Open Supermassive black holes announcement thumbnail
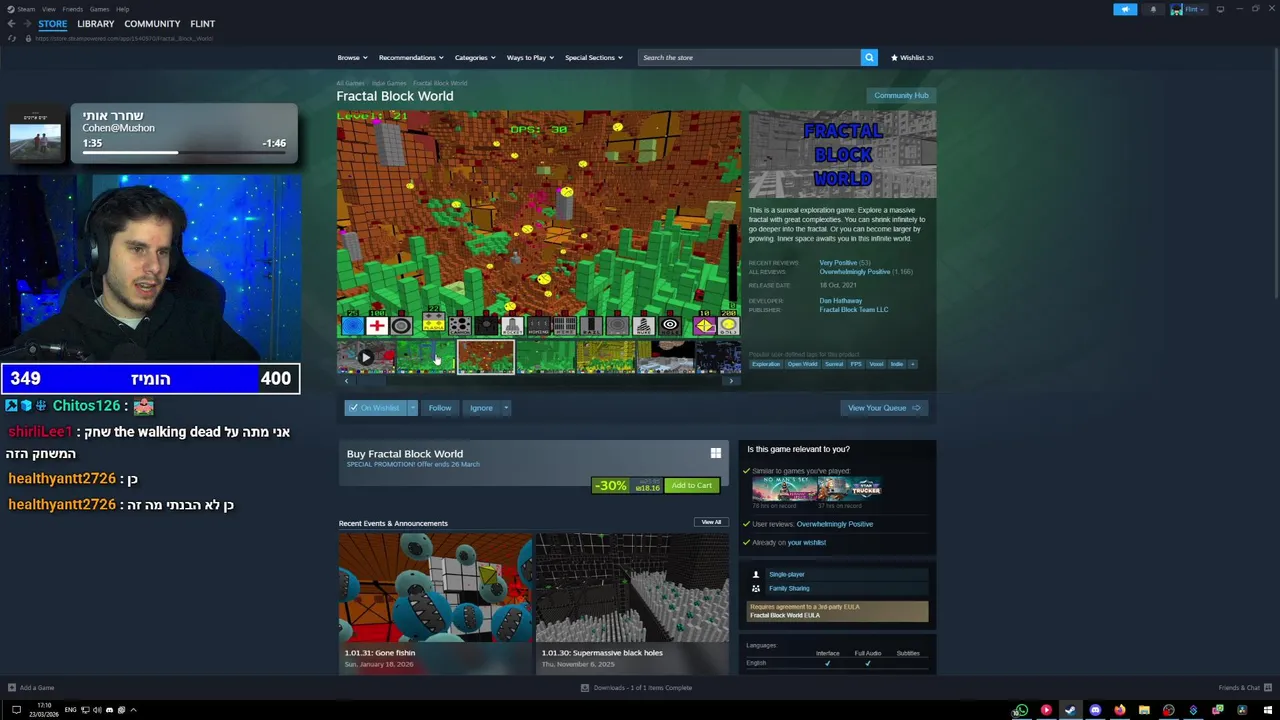Viewport: 1280px width, 720px height. (632, 588)
